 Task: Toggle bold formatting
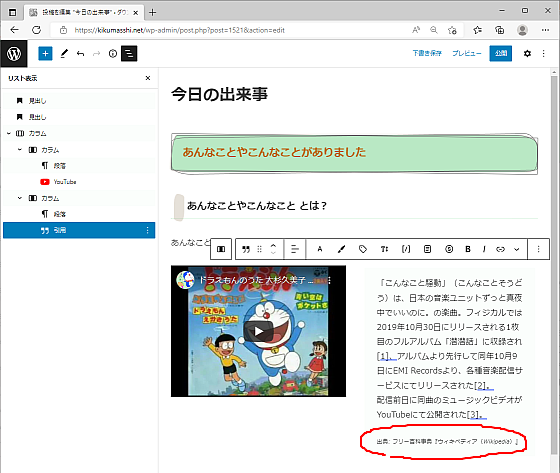468,249
